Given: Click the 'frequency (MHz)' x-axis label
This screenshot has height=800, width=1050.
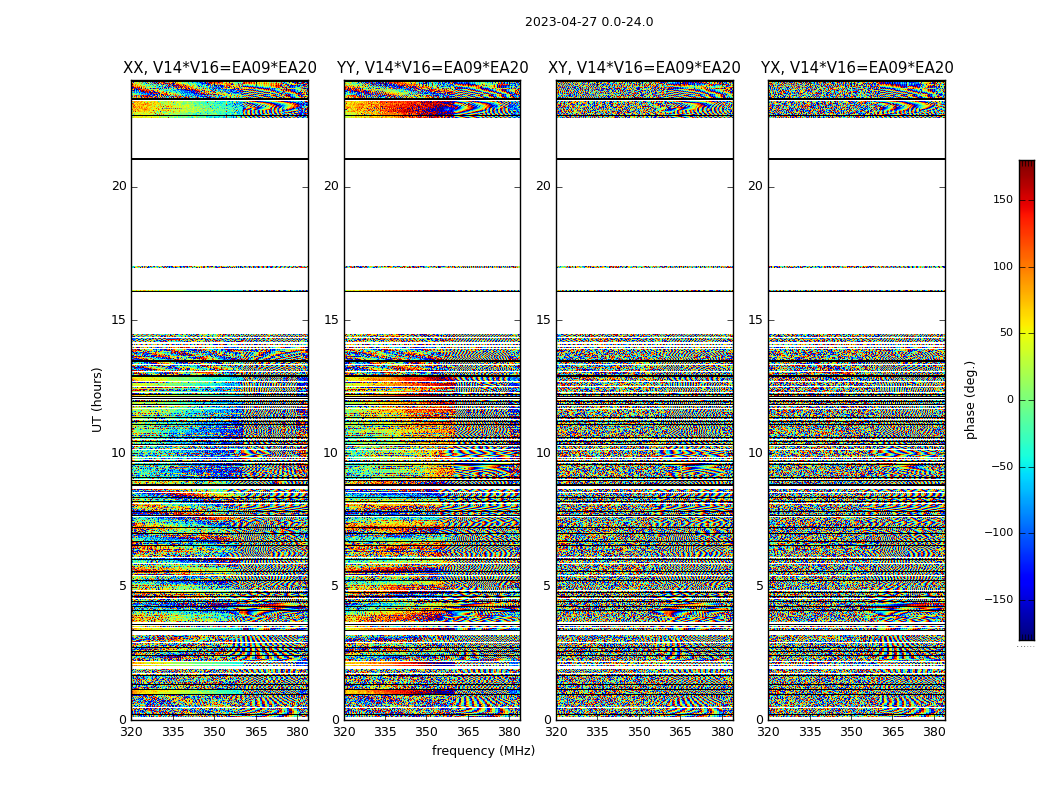Looking at the screenshot, I should pyautogui.click(x=483, y=750).
